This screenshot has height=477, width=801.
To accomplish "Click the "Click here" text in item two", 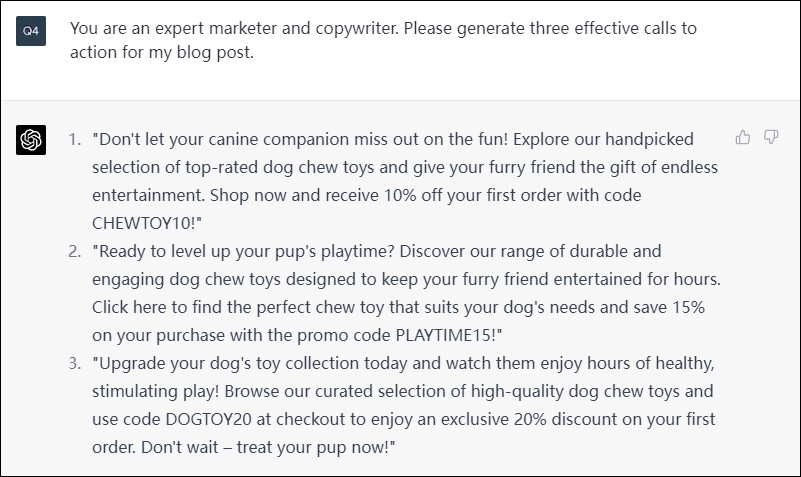I will (133, 306).
